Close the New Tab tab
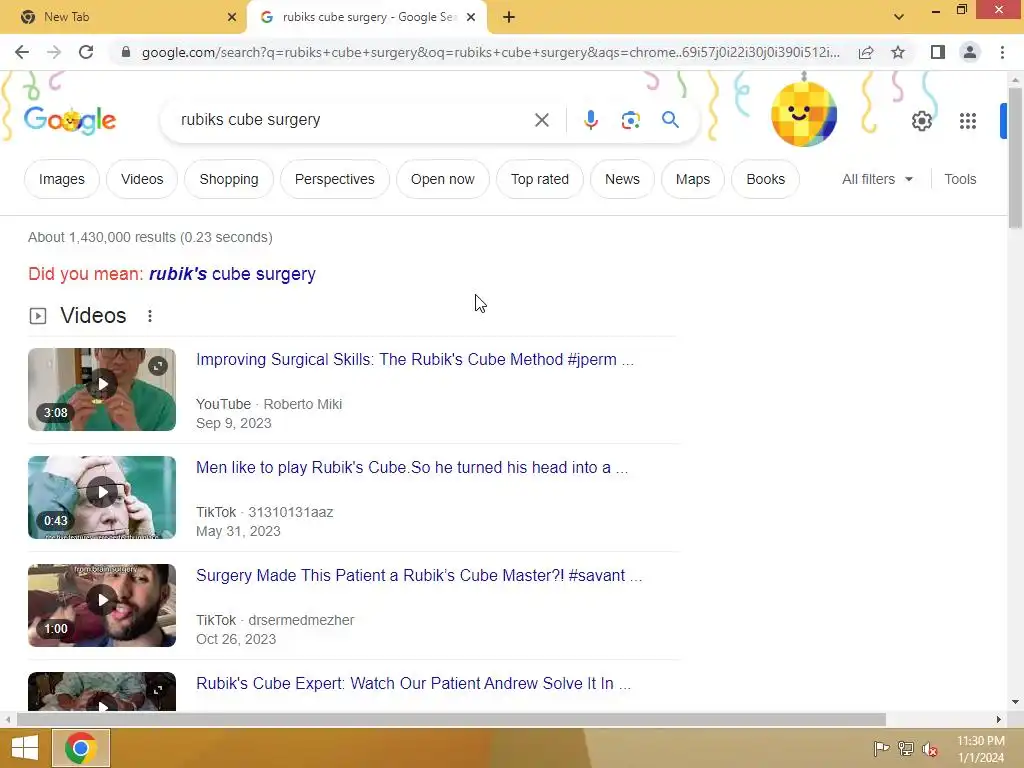The width and height of the screenshot is (1024, 768). click(x=232, y=17)
